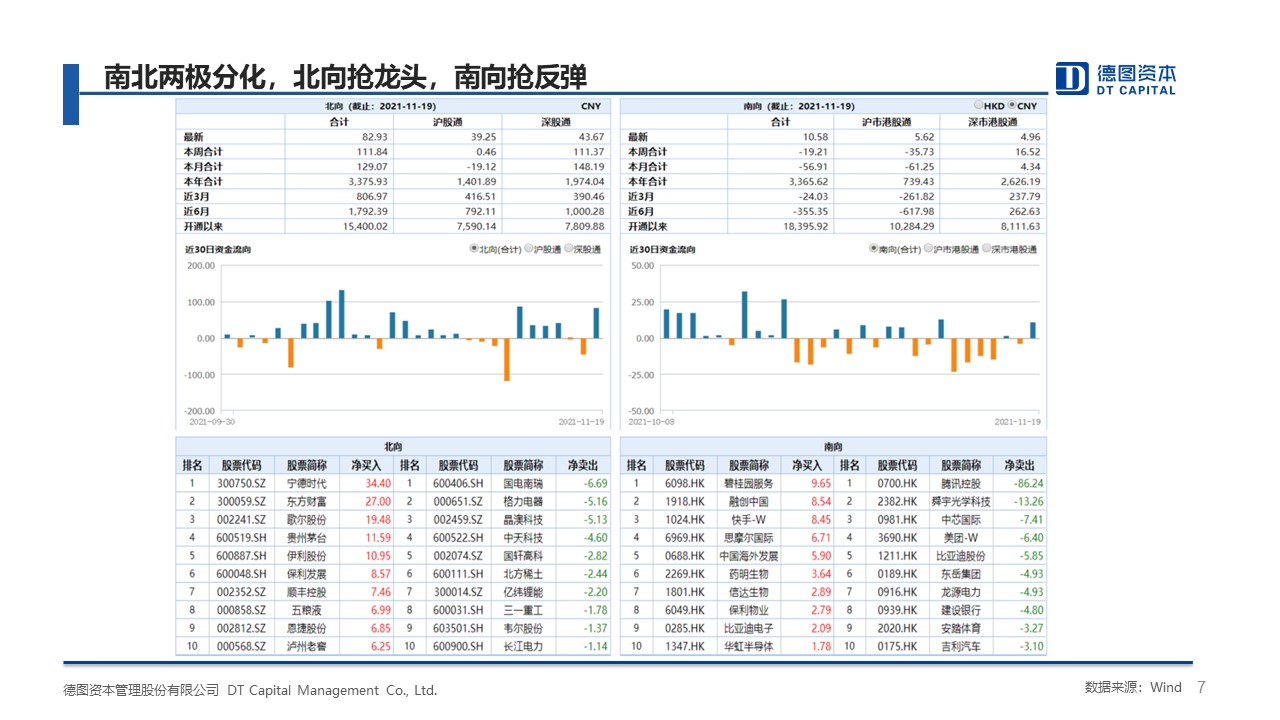
Task: Click the 2021-10-08 axis date label
Action: [652, 422]
